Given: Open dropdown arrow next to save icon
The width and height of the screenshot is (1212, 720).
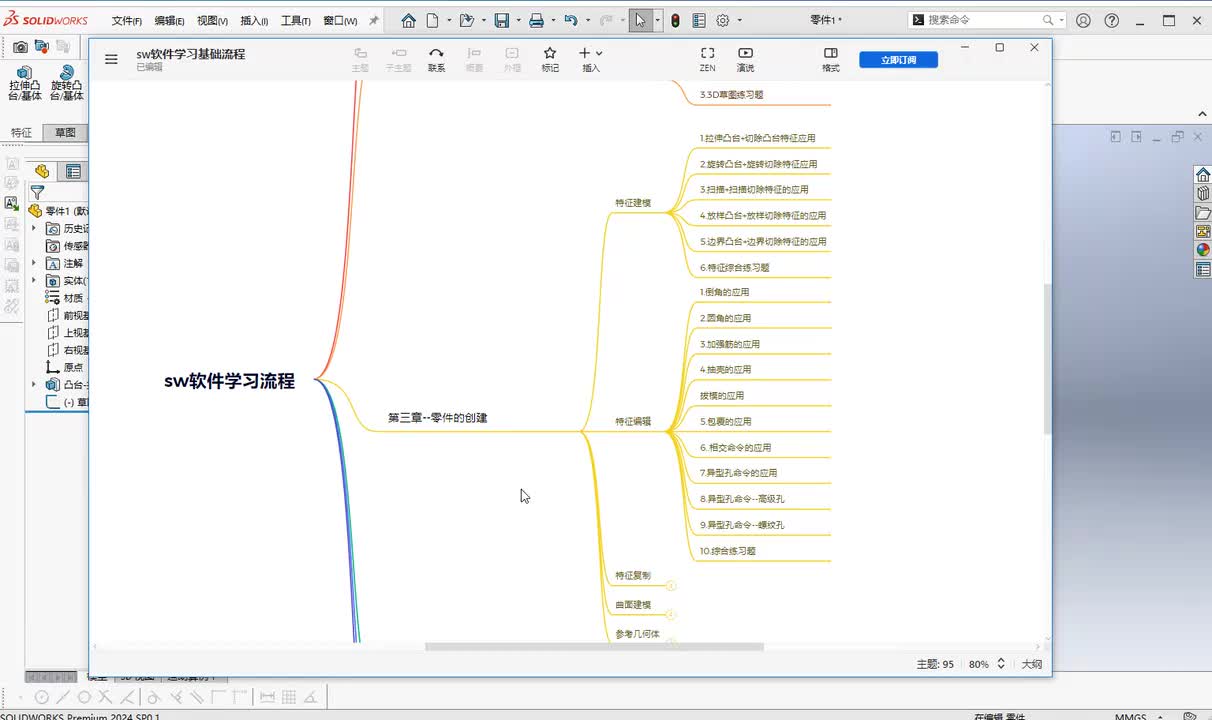Looking at the screenshot, I should (x=518, y=20).
